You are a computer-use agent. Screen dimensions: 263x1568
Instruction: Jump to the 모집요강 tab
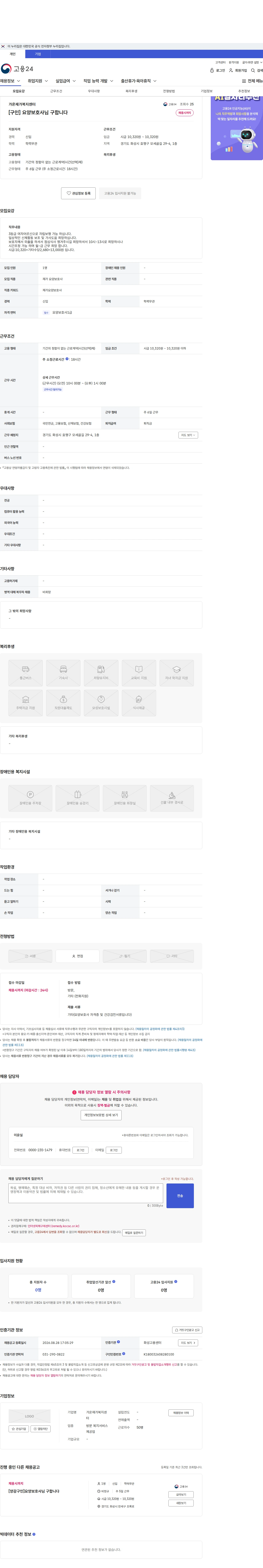[19, 91]
